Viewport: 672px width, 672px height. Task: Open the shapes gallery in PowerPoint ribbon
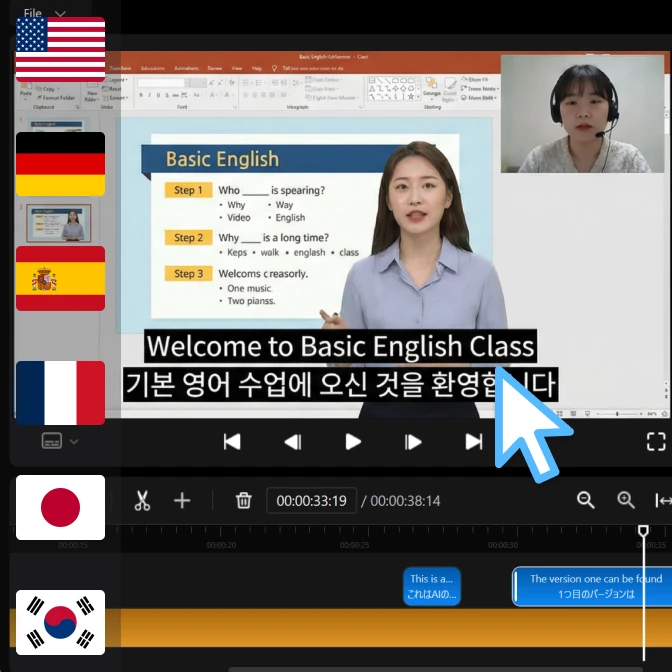click(392, 89)
